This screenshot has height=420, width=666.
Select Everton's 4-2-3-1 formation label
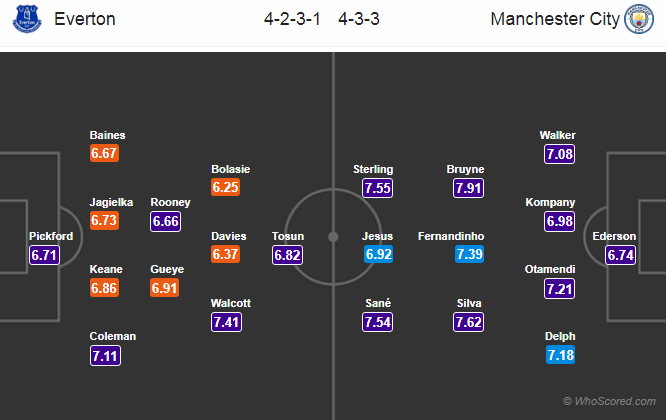pos(293,20)
